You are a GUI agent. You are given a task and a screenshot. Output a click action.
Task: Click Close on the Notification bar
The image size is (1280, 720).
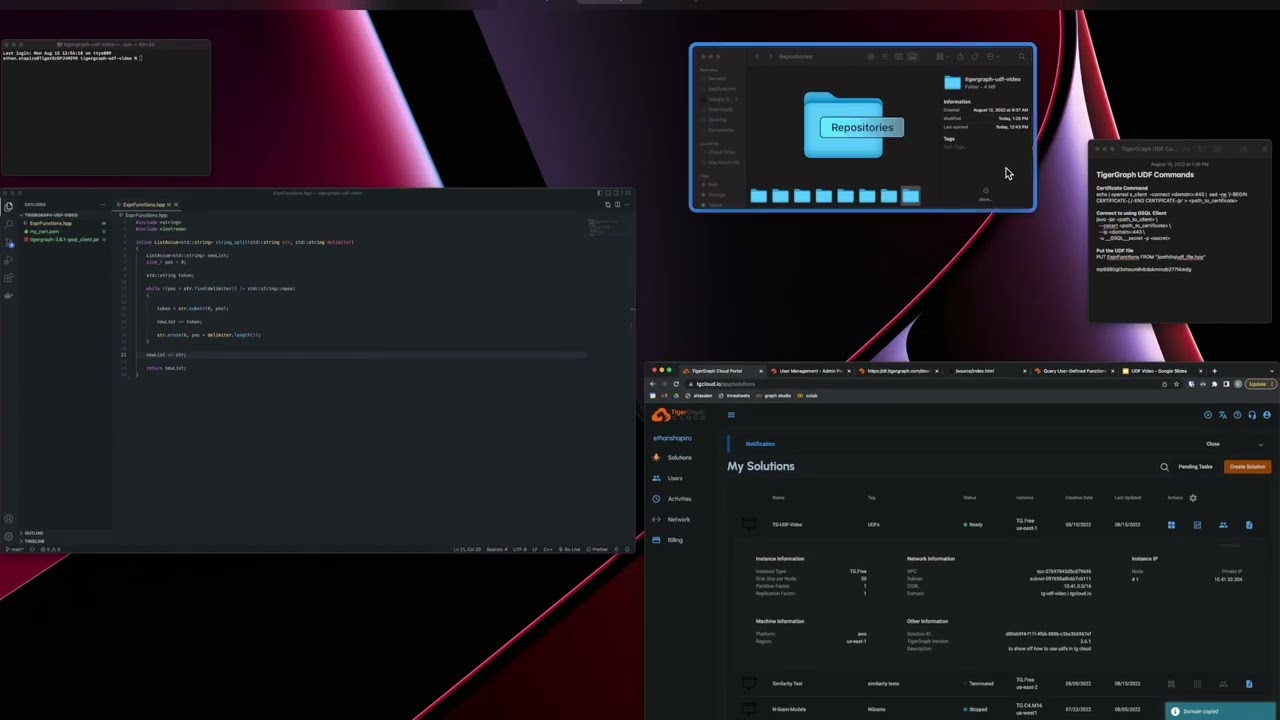1213,444
